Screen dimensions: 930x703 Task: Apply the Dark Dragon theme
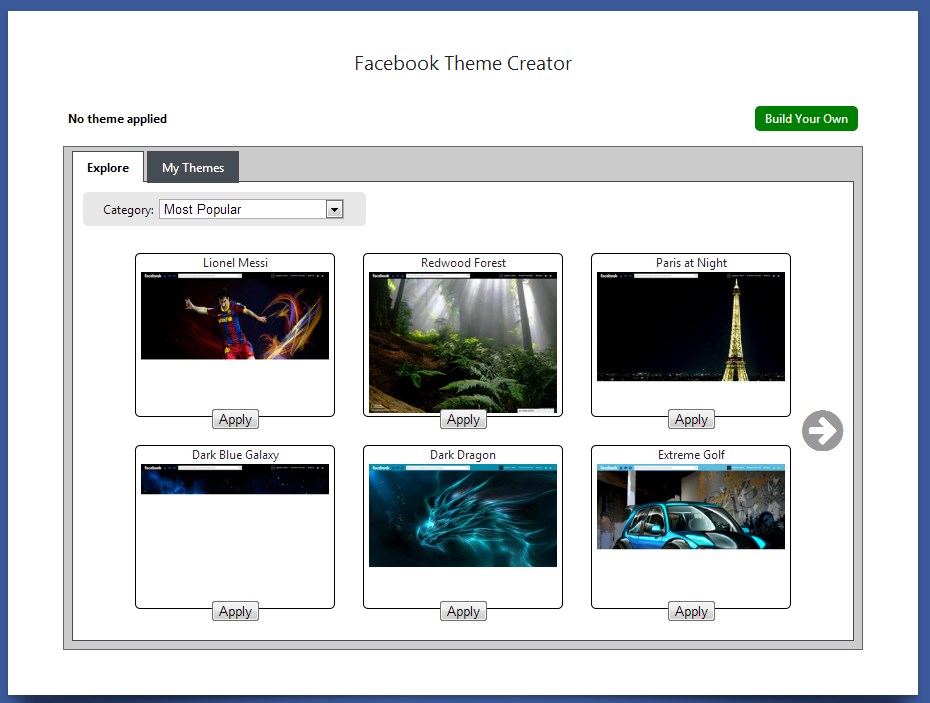pos(463,611)
